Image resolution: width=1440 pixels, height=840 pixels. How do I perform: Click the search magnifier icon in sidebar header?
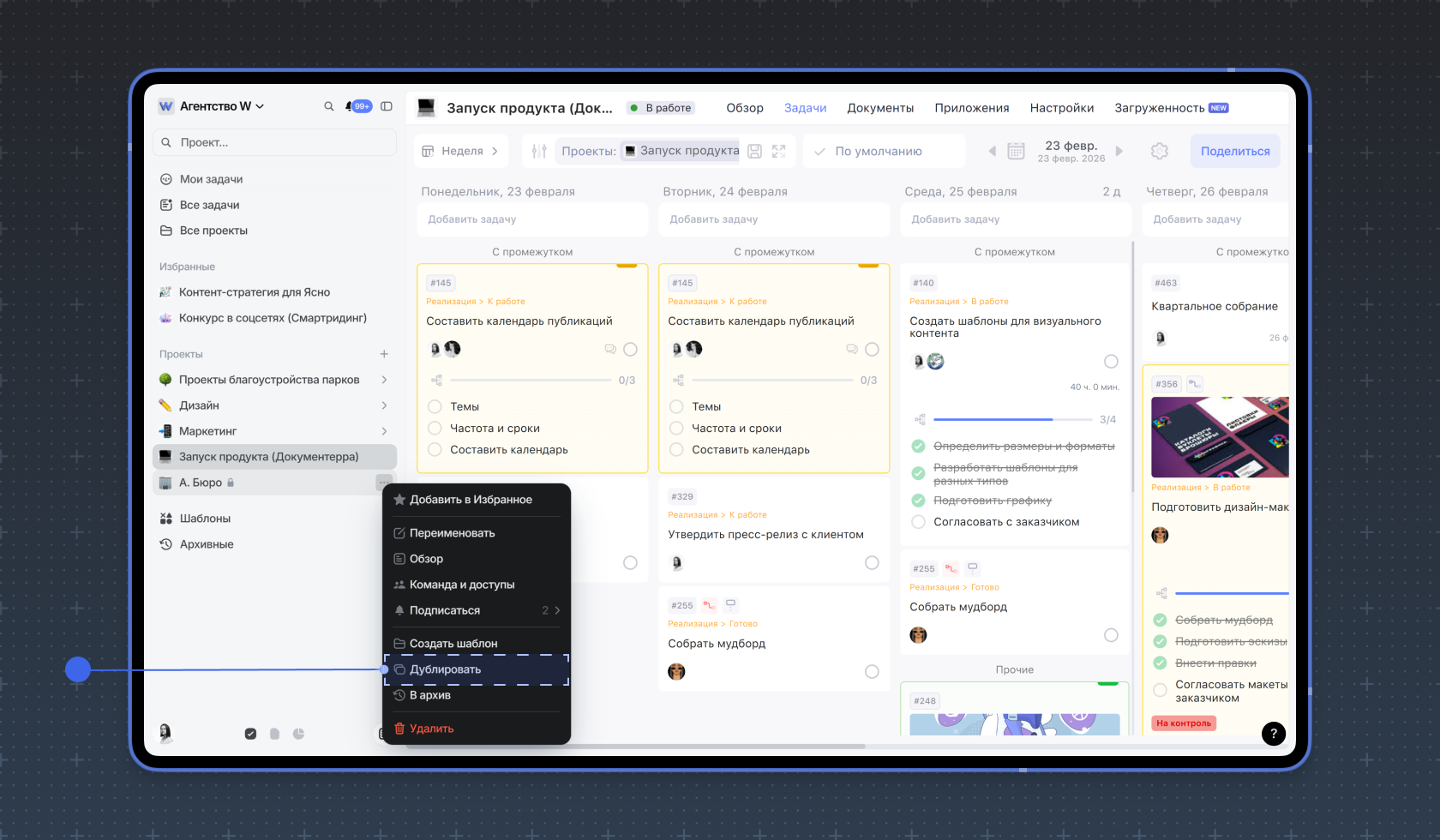[x=328, y=106]
